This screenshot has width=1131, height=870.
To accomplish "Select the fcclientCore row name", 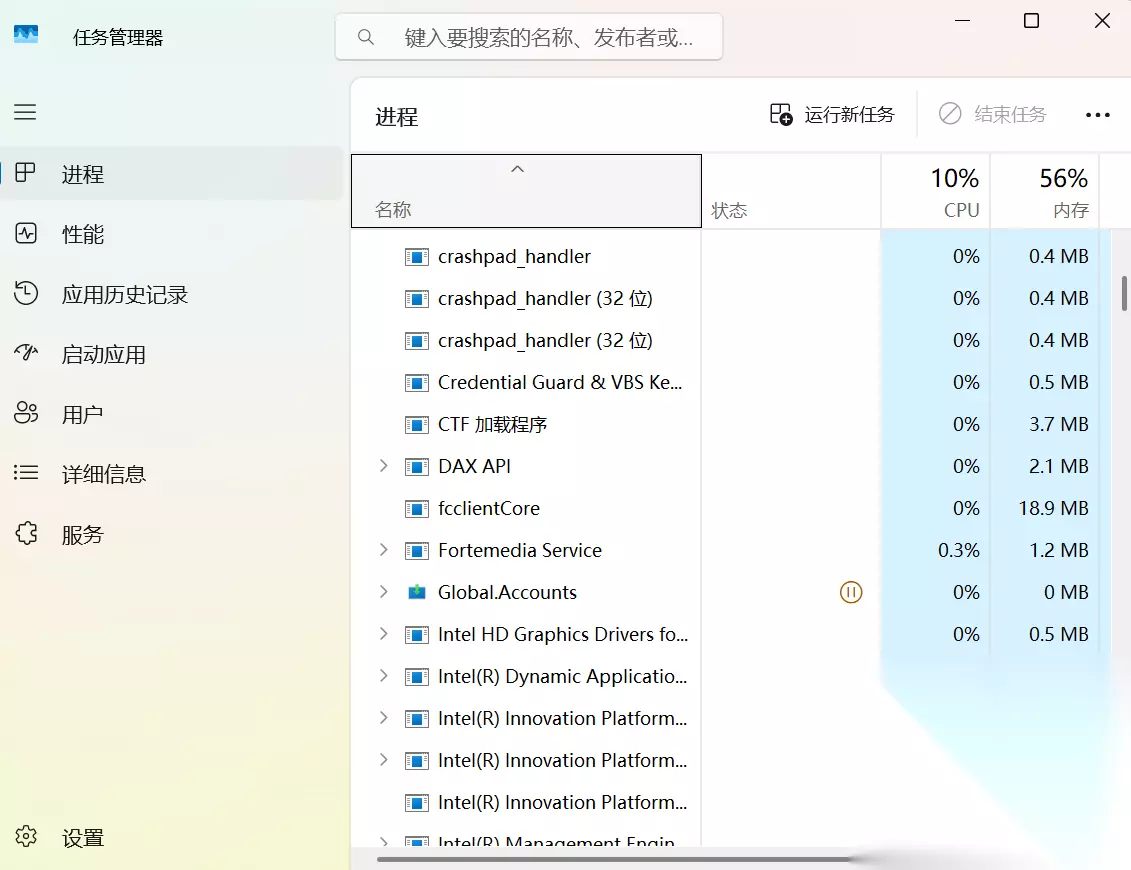I will [x=489, y=509].
